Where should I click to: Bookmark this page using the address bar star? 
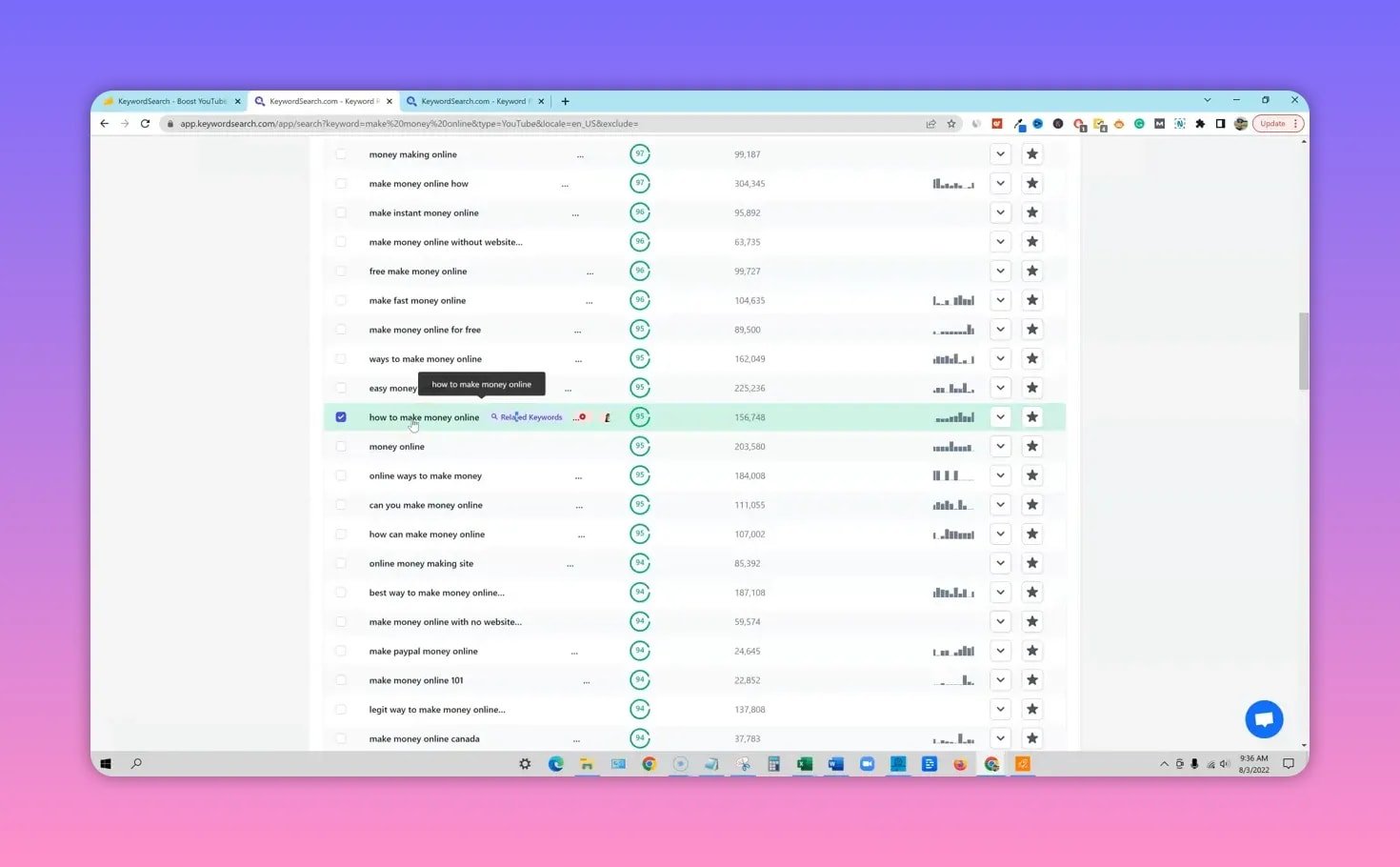950,123
